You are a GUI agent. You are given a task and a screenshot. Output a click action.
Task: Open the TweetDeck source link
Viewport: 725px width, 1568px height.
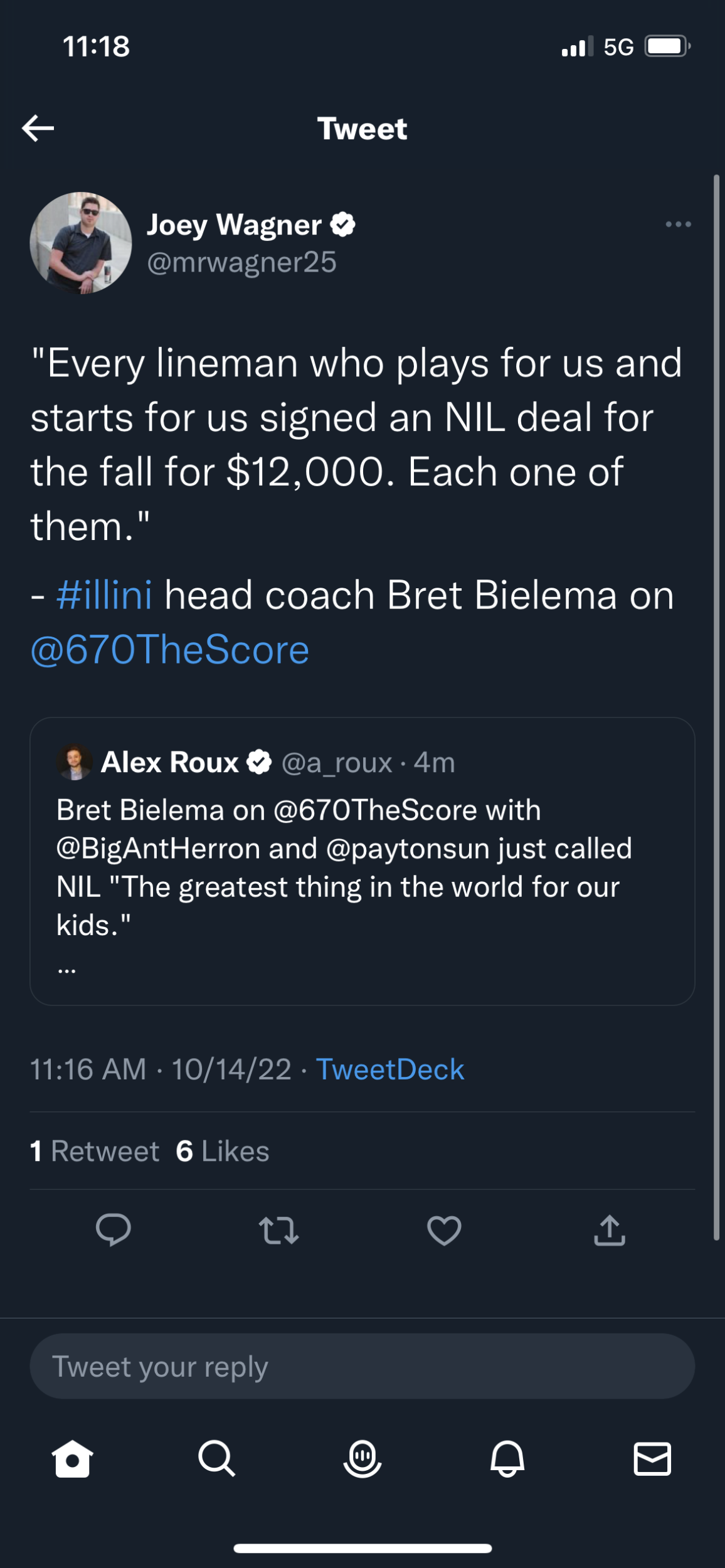tap(389, 1069)
